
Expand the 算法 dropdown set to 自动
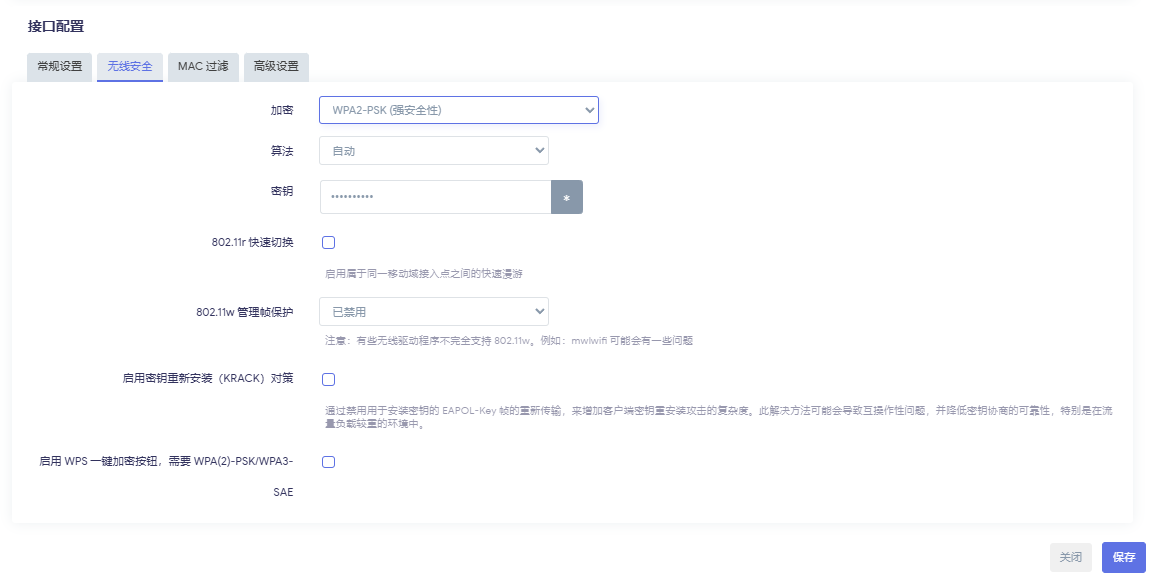pyautogui.click(x=433, y=151)
